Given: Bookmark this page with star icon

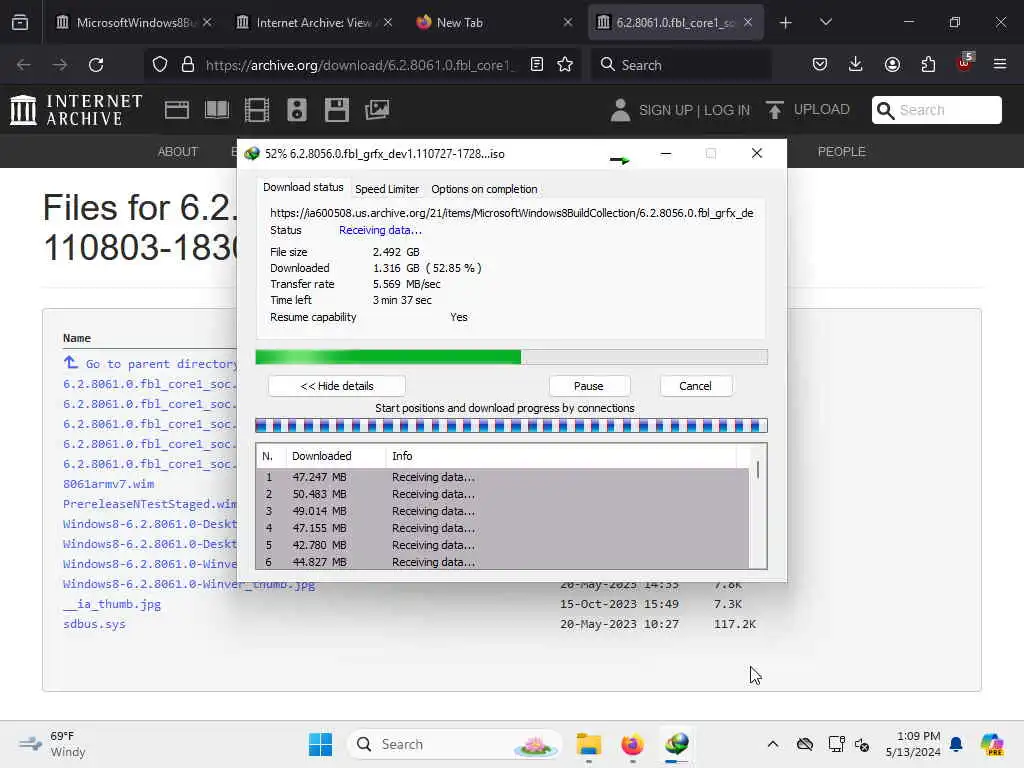Looking at the screenshot, I should click(565, 65).
